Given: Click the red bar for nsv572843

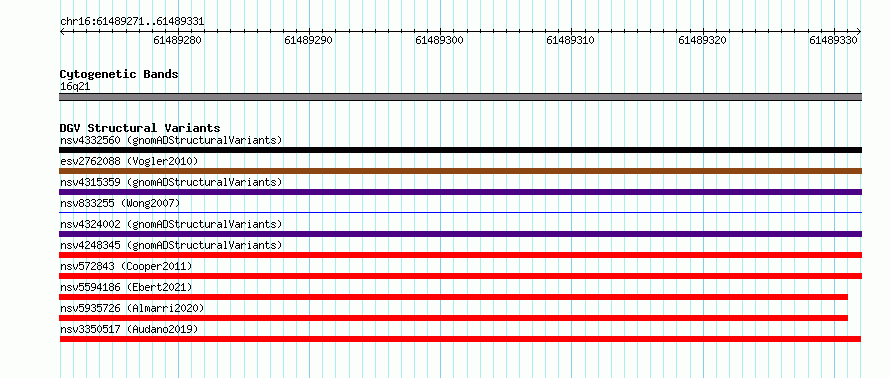Looking at the screenshot, I should (x=460, y=276).
